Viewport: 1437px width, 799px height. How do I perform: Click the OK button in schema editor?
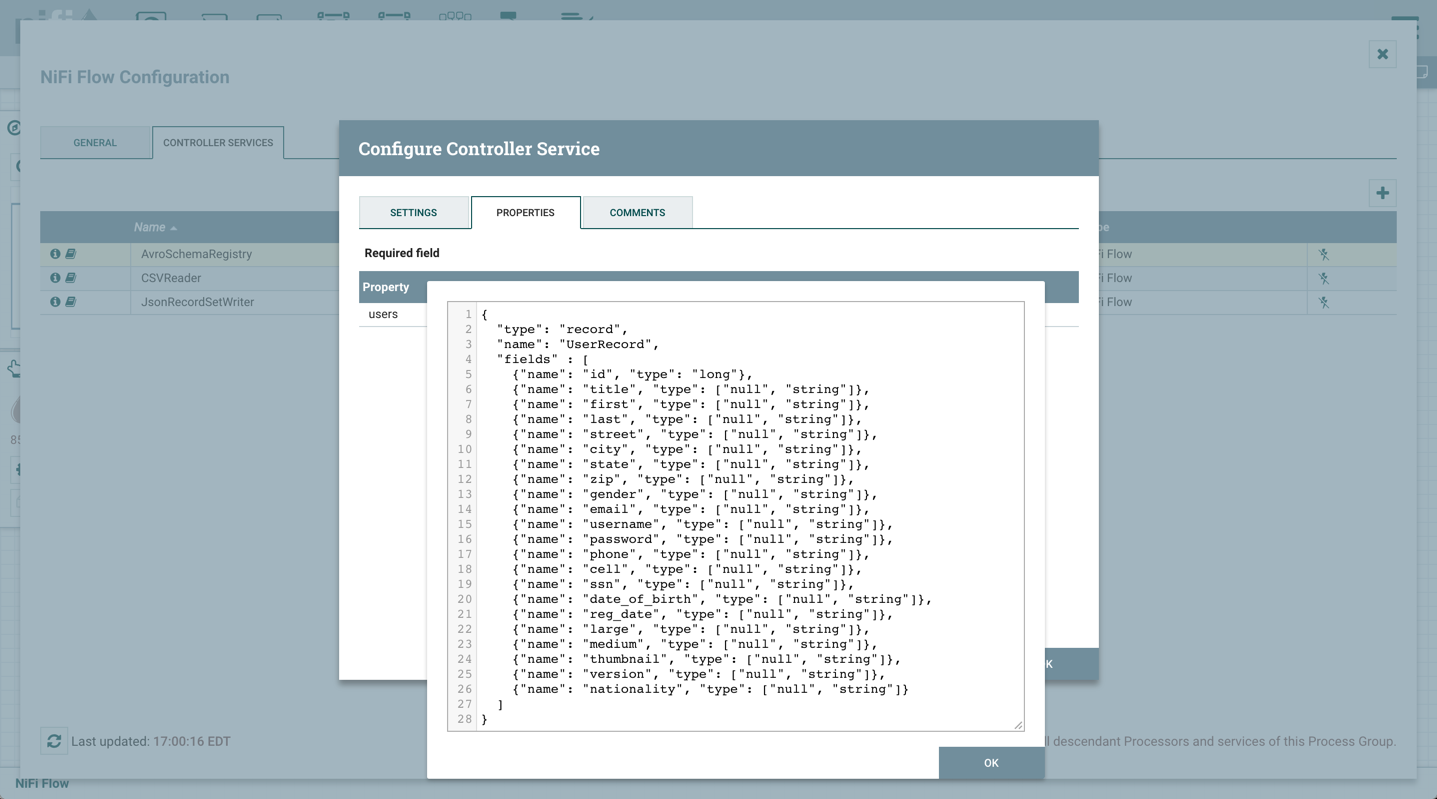pos(990,763)
